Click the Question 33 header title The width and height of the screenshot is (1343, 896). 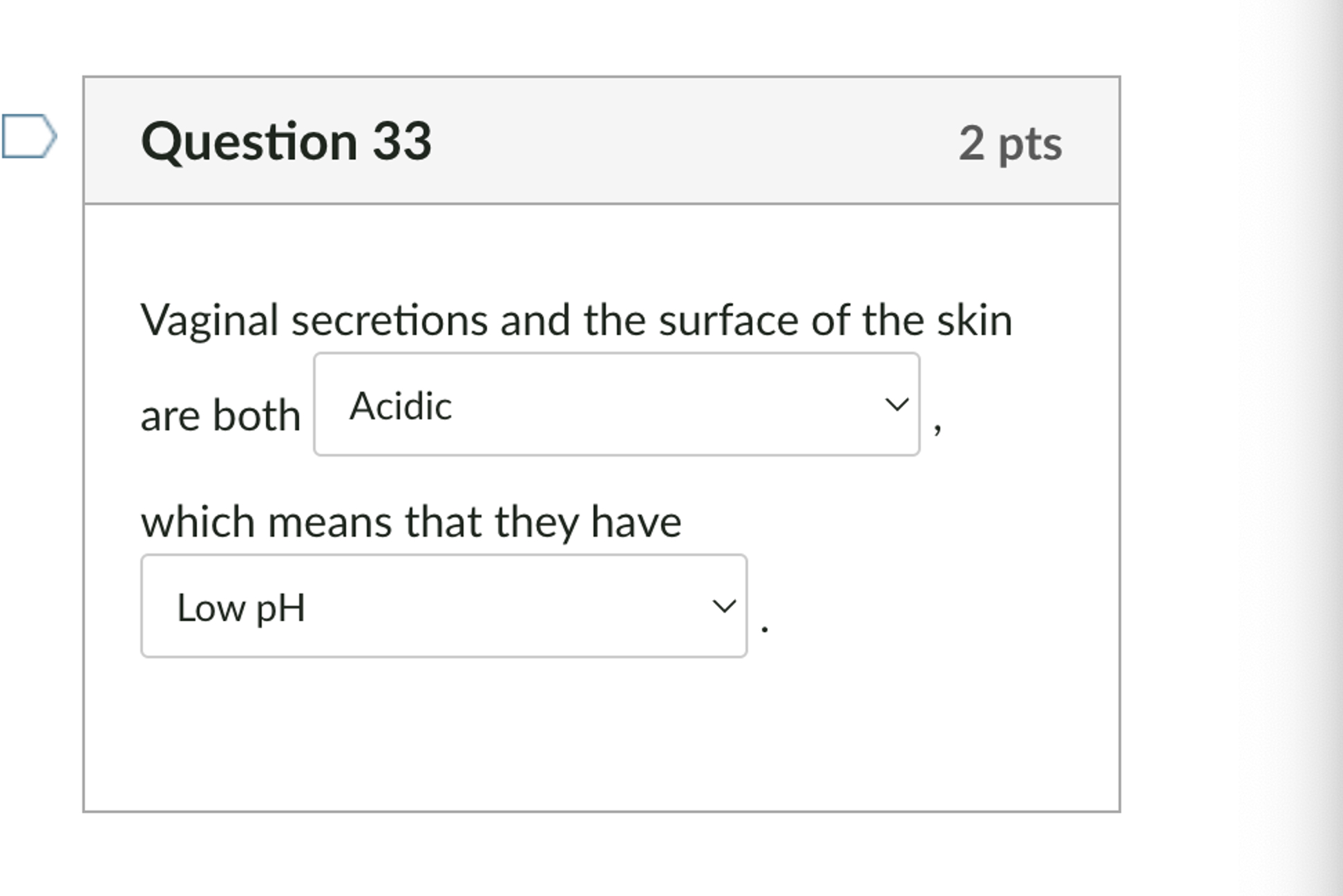[285, 141]
